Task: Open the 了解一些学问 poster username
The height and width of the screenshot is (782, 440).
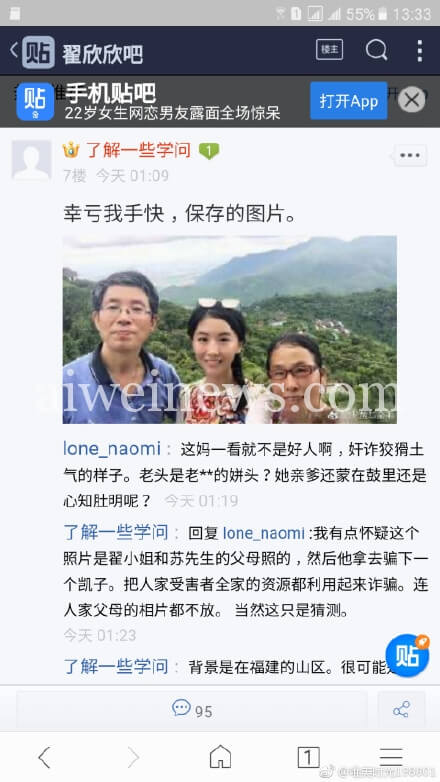Action: pos(139,150)
